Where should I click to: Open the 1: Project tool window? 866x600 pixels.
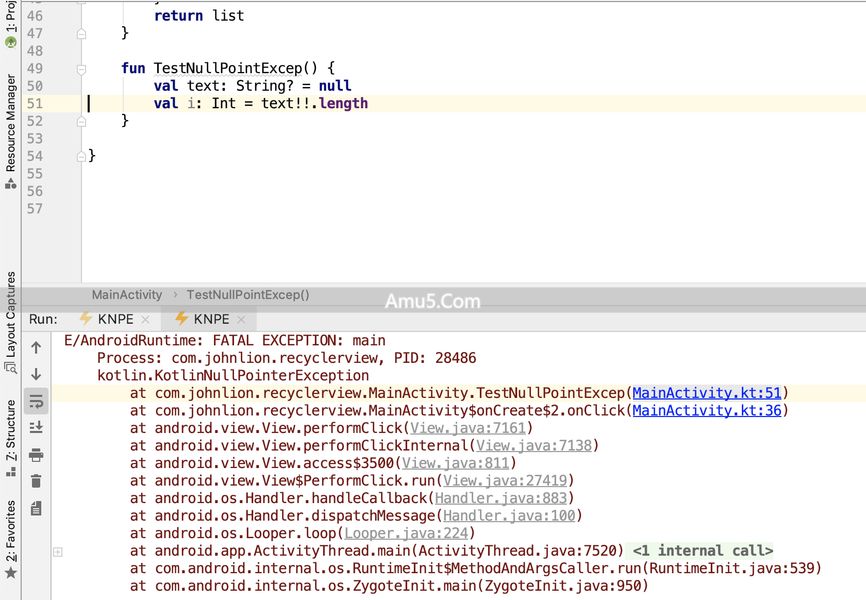pyautogui.click(x=10, y=24)
